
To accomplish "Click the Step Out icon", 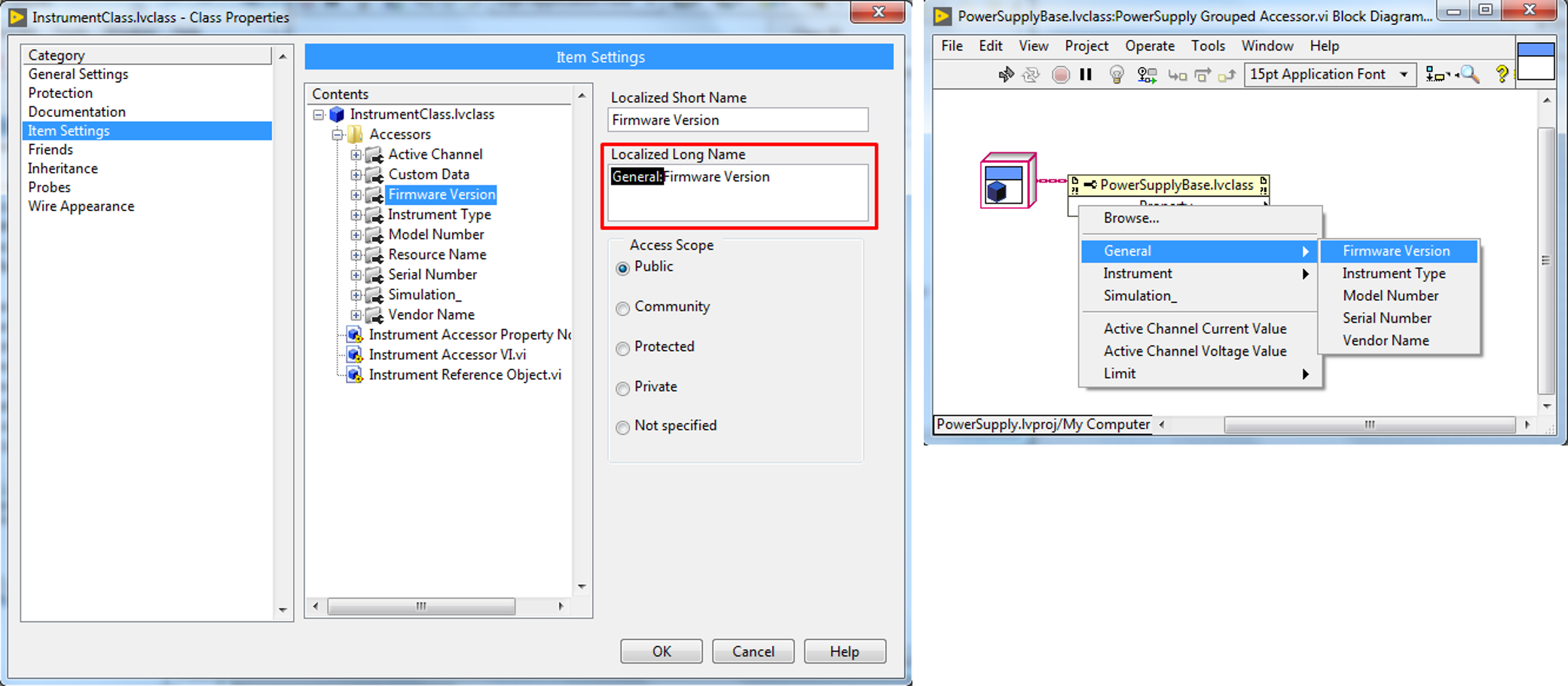I will [1227, 75].
